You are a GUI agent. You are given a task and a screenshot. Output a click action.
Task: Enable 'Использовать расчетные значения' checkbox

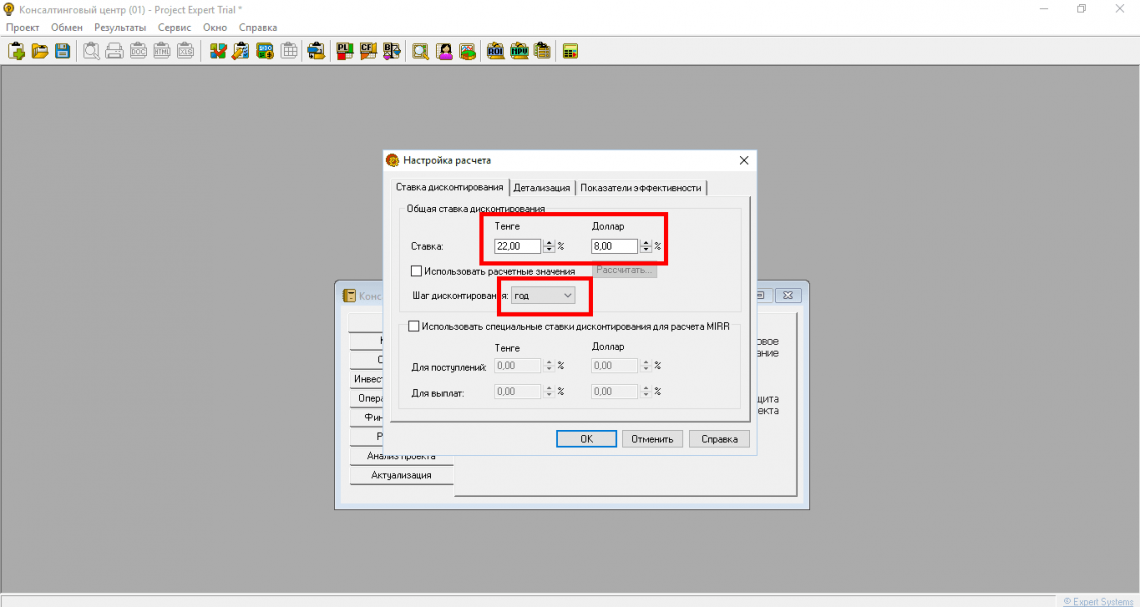coord(417,271)
